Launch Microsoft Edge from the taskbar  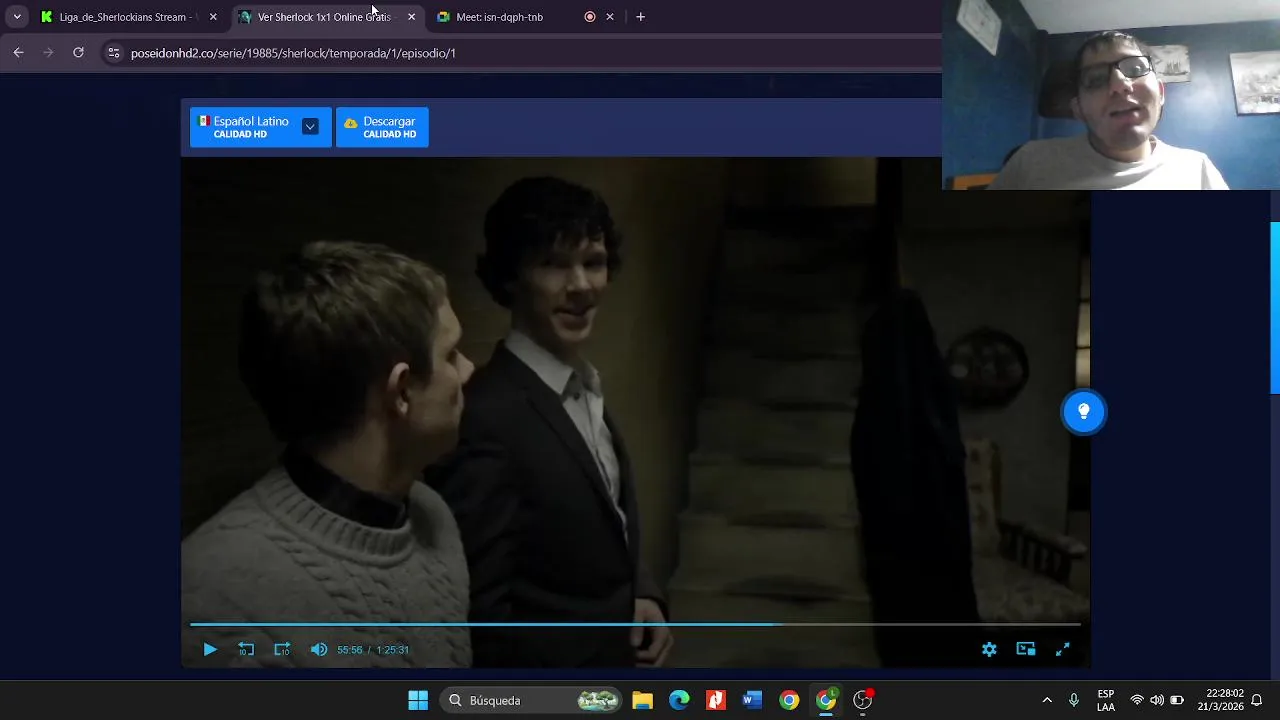tap(679, 700)
